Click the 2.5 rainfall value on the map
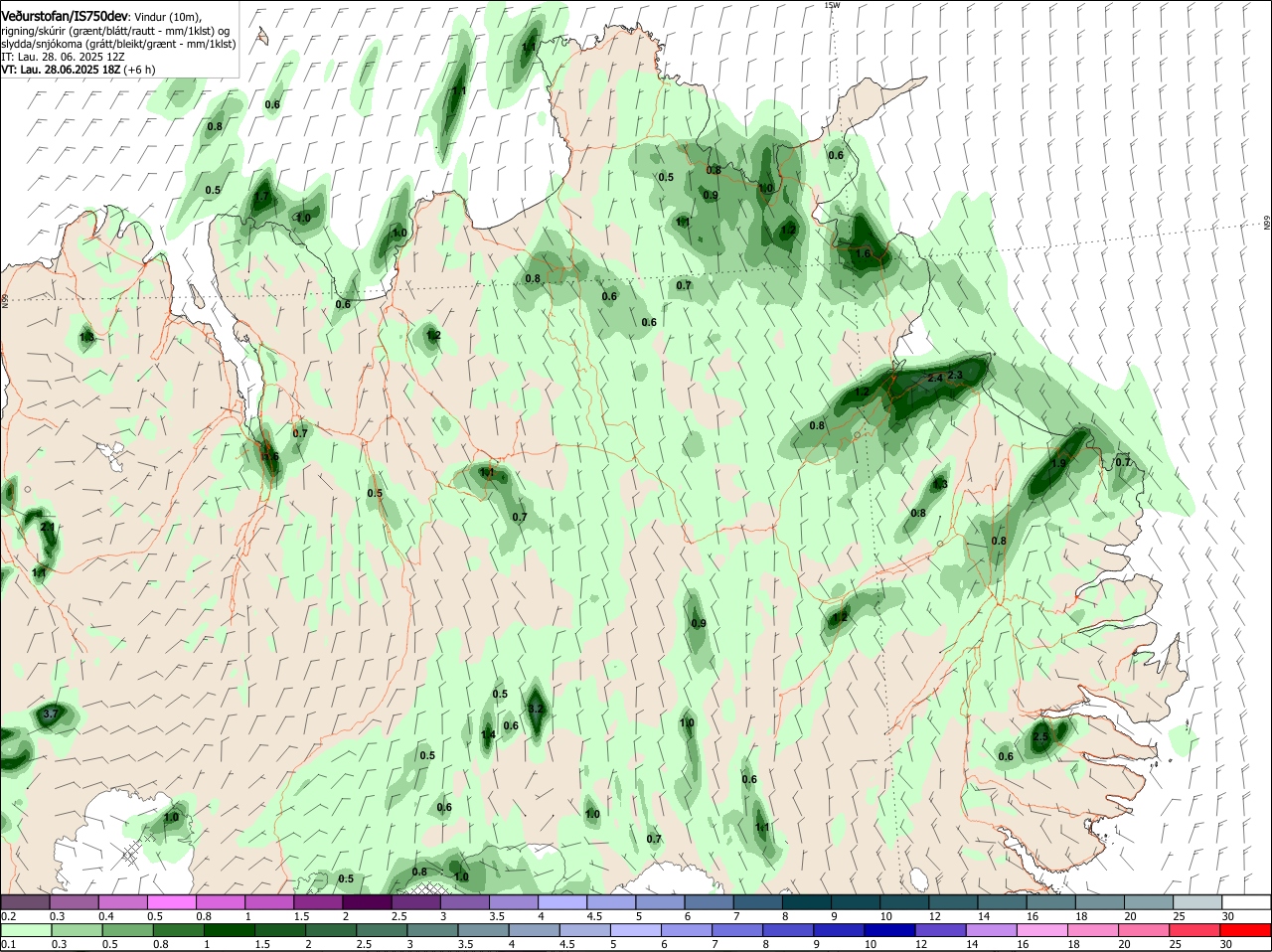Screen dimensions: 1272x952 click(x=1040, y=737)
